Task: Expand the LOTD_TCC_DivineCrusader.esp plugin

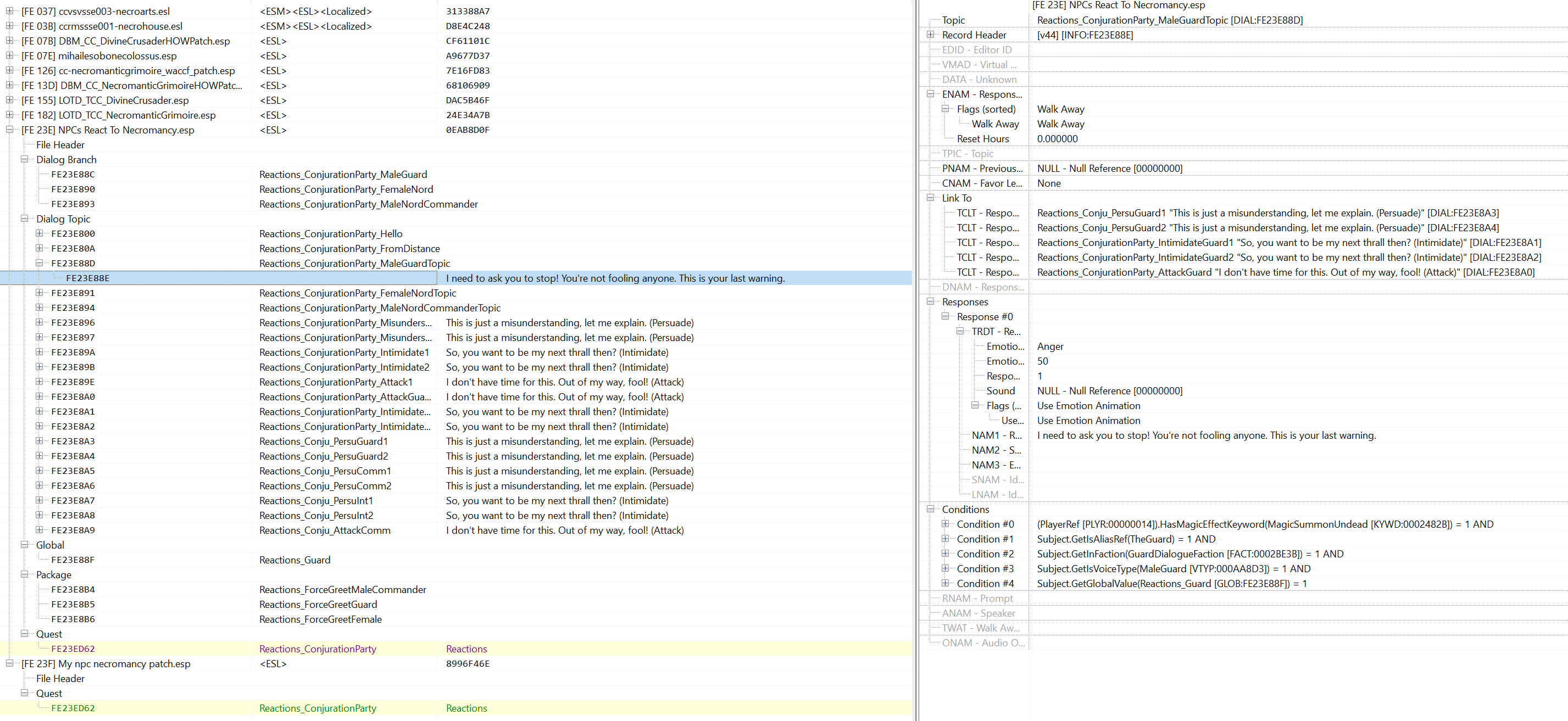Action: pos(9,100)
